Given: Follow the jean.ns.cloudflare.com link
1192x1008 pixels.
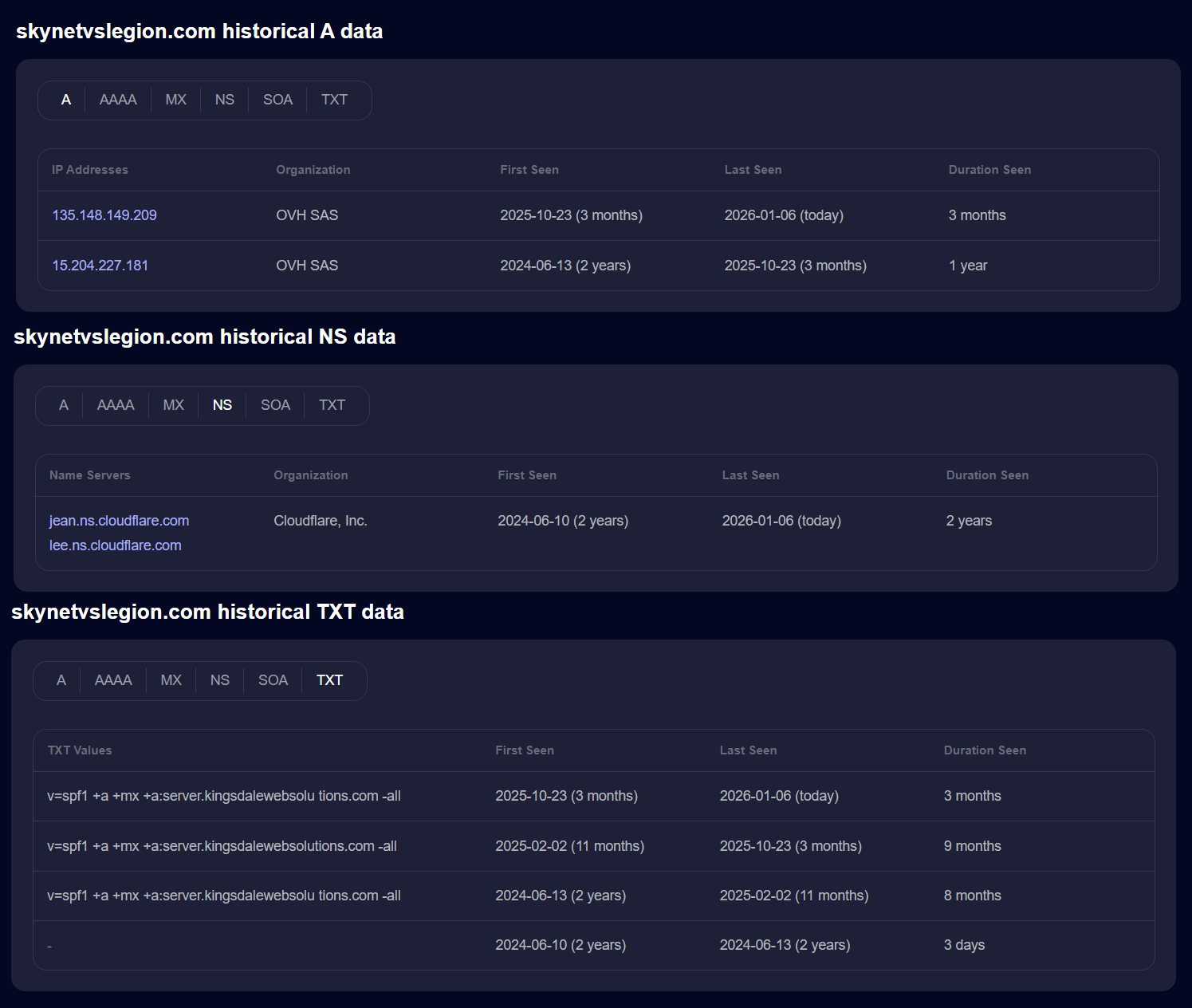Looking at the screenshot, I should coord(119,521).
